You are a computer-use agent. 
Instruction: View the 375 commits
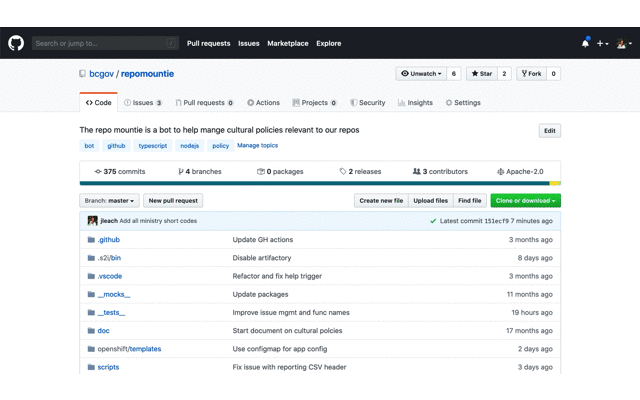(120, 171)
